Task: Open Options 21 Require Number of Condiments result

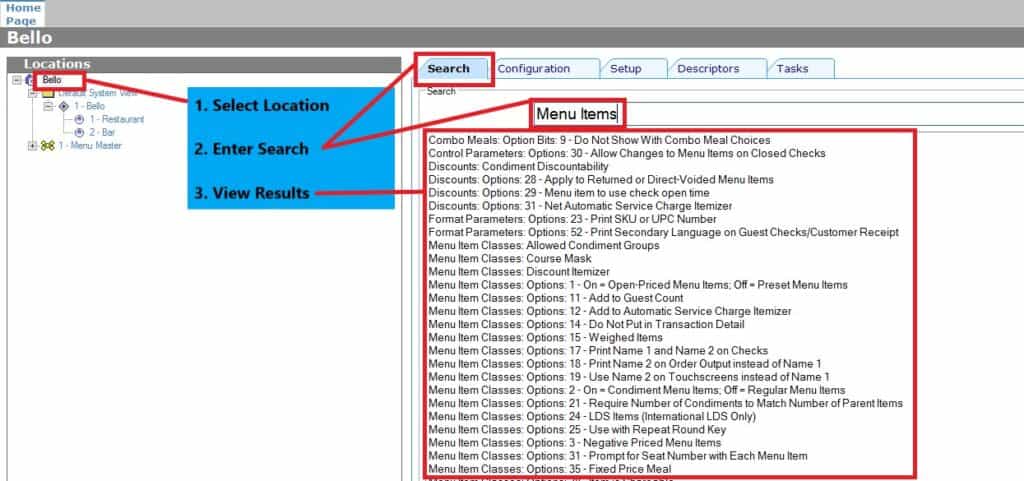Action: point(665,403)
